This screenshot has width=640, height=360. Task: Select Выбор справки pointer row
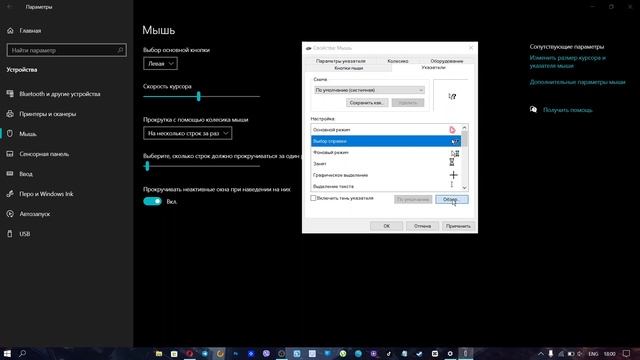[386, 141]
